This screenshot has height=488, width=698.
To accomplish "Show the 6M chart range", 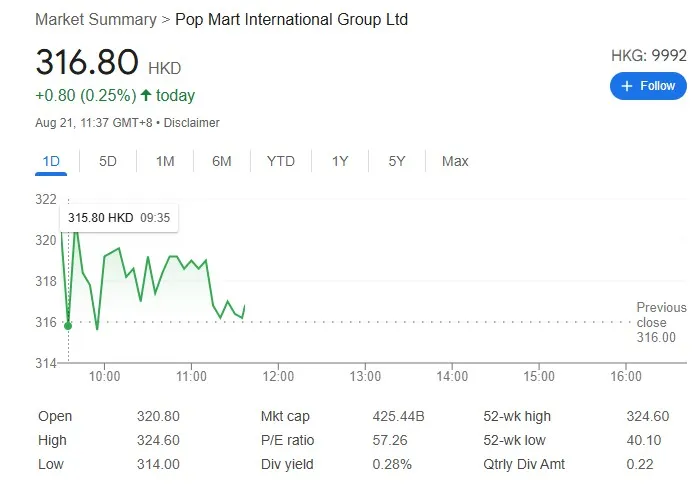I will pyautogui.click(x=222, y=161).
